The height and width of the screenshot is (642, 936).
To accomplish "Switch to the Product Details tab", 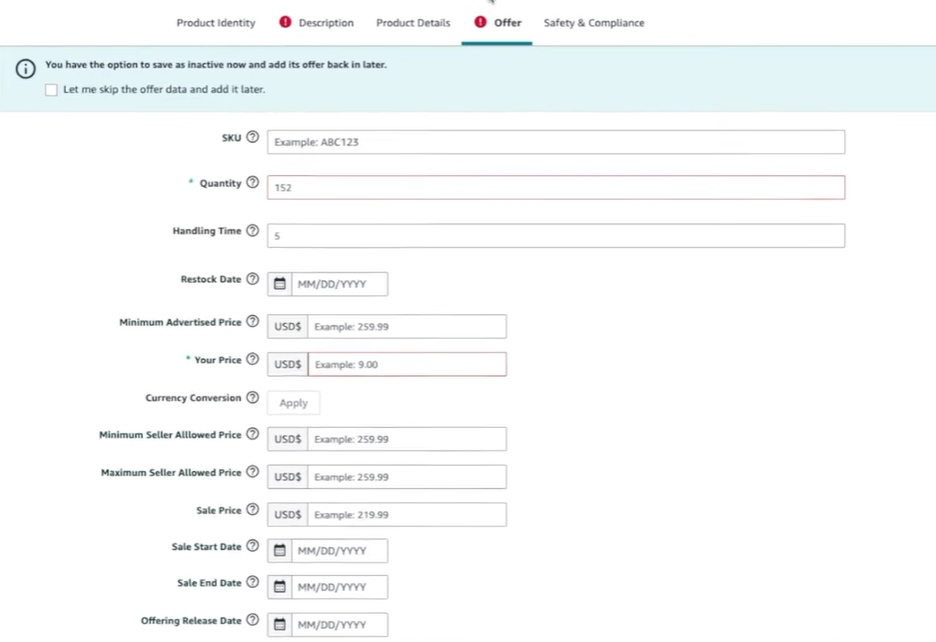I will [413, 23].
